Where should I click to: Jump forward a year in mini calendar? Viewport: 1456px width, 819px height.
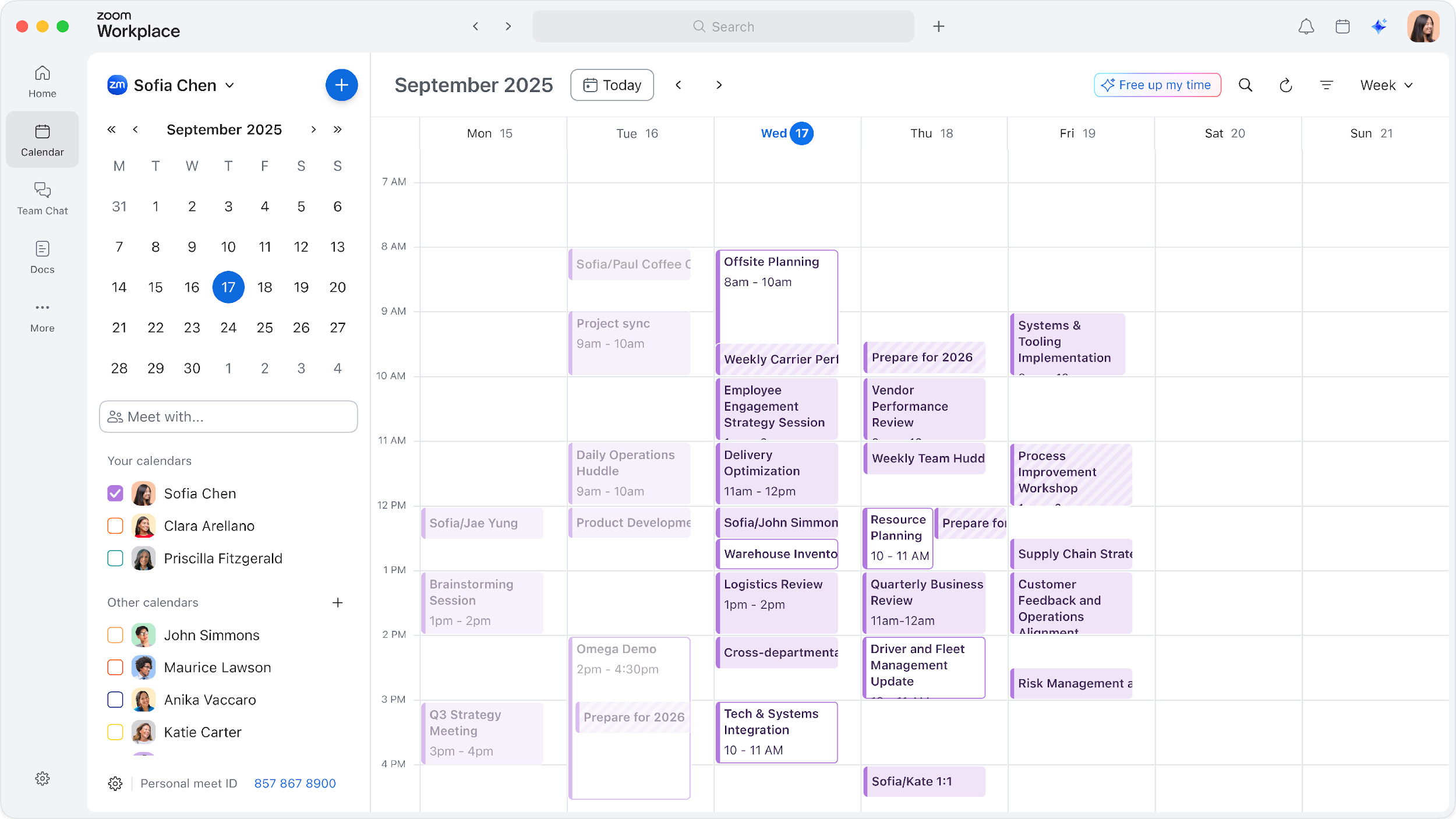(x=338, y=129)
